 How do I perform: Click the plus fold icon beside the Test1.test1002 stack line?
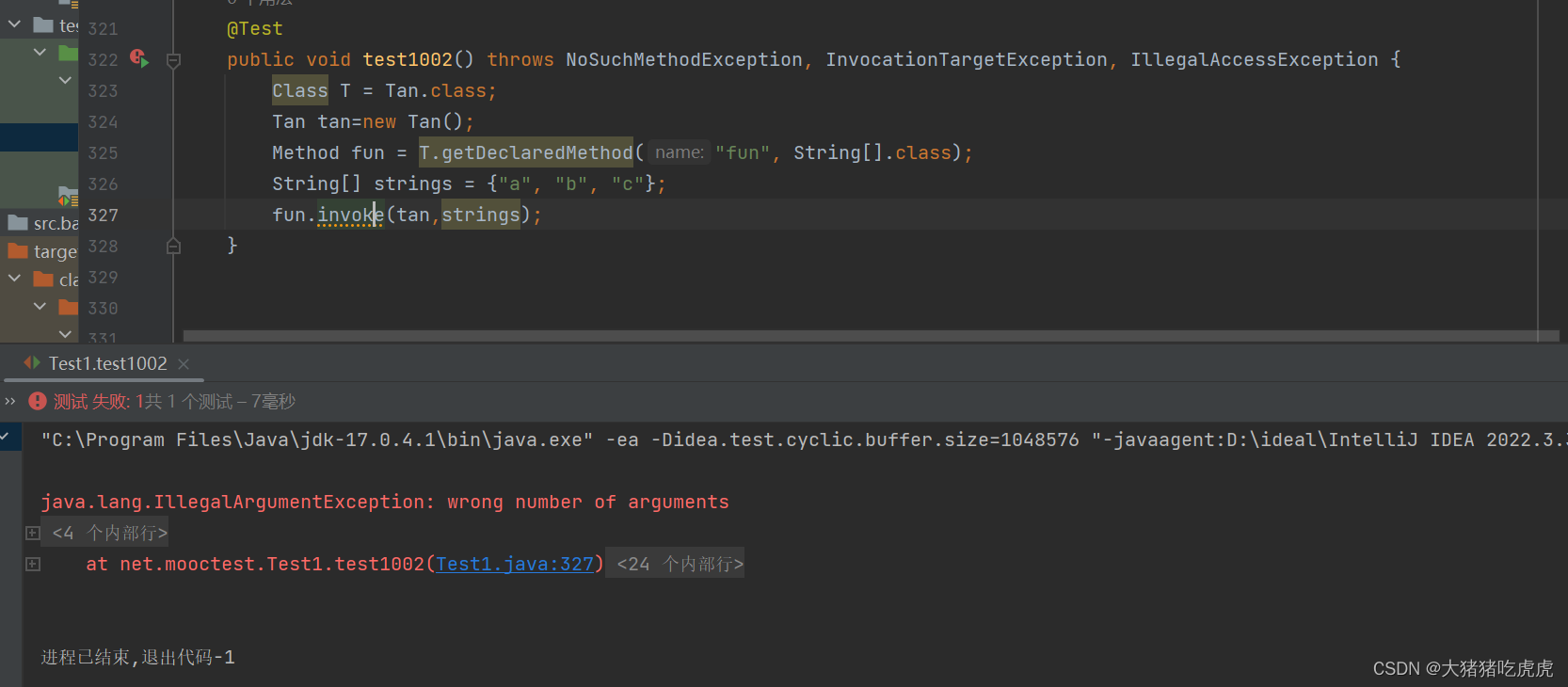(x=33, y=564)
